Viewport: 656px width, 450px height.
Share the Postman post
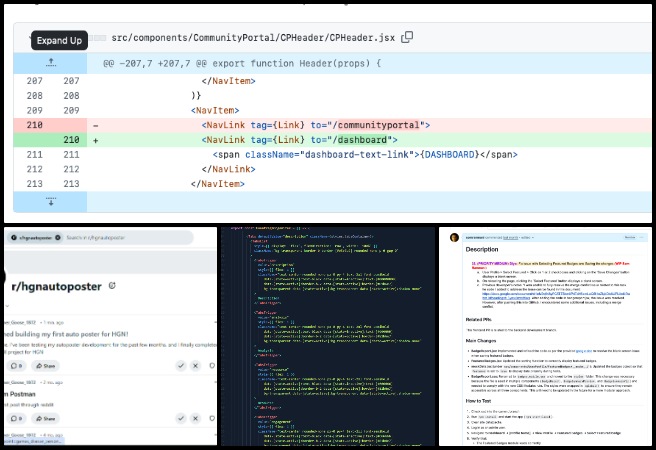coord(45,419)
